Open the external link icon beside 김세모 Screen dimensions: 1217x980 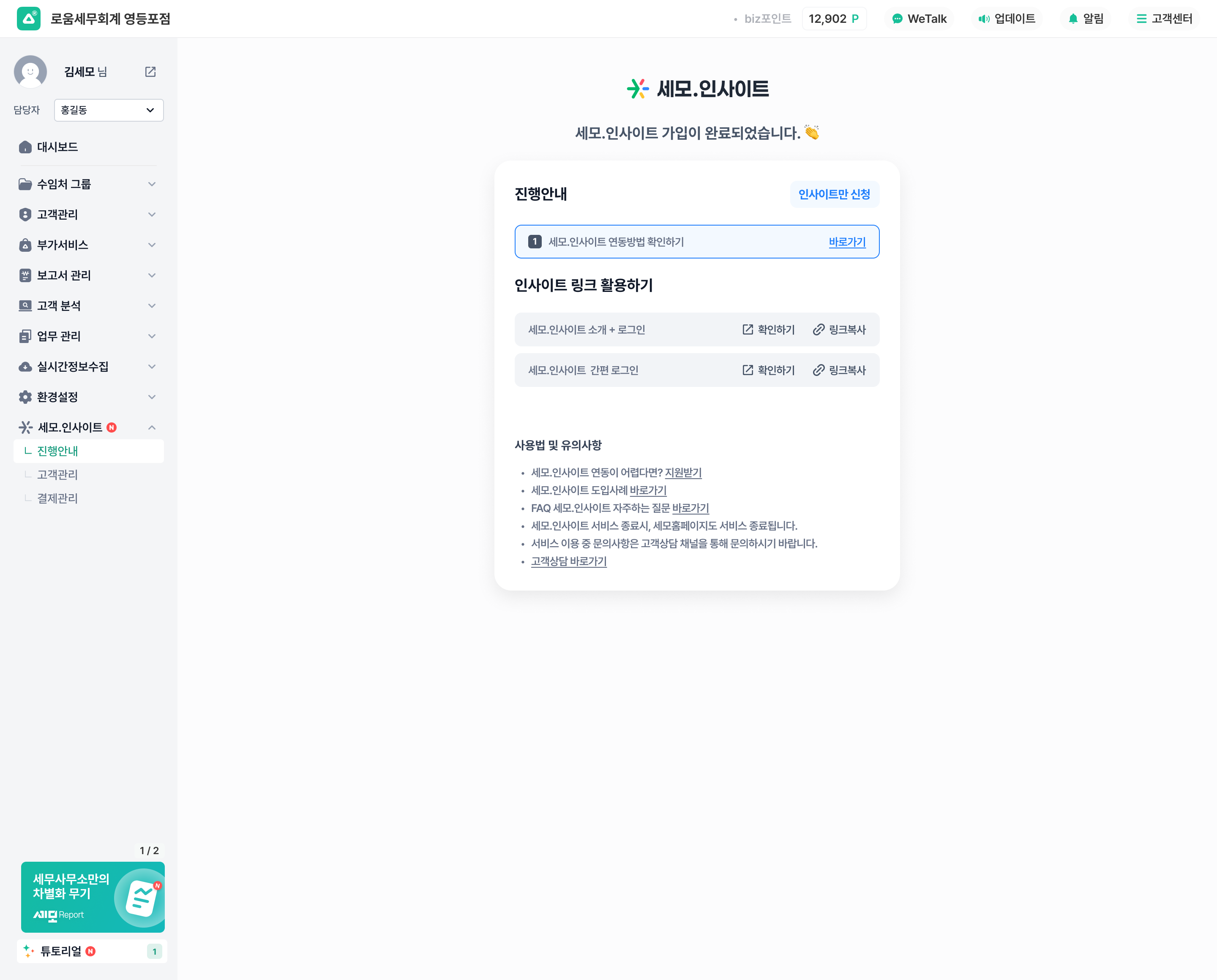(150, 72)
